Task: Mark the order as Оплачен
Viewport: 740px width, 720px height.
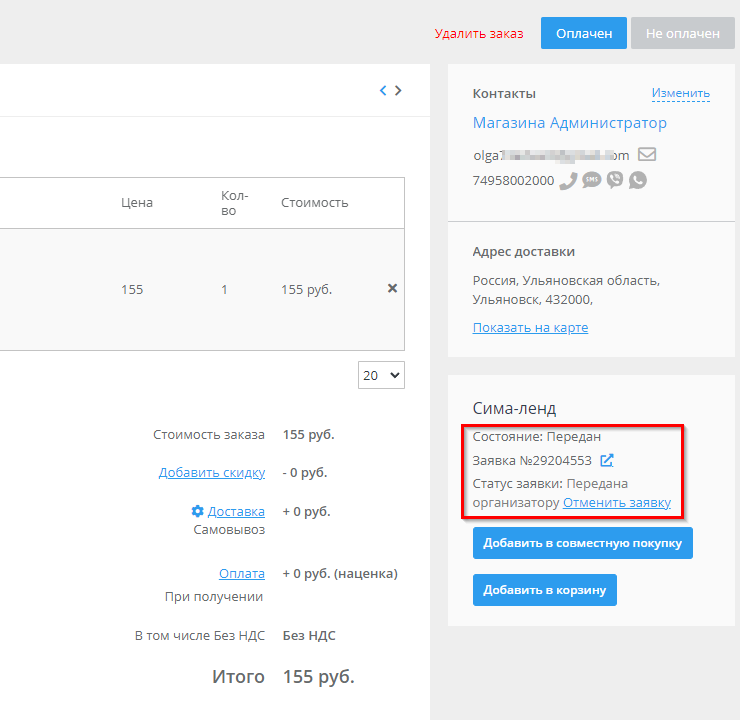Action: point(584,33)
